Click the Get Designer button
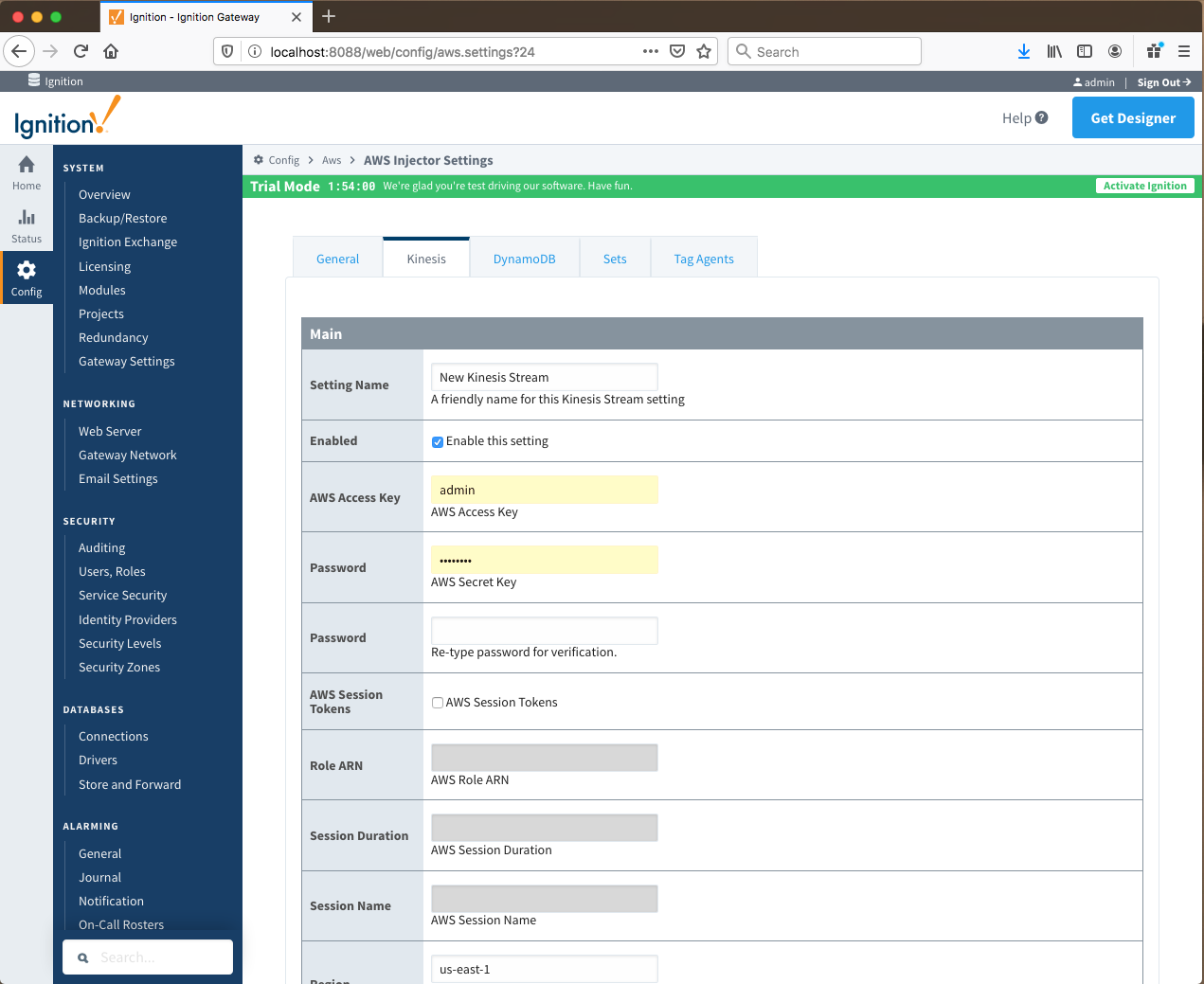 click(x=1133, y=118)
